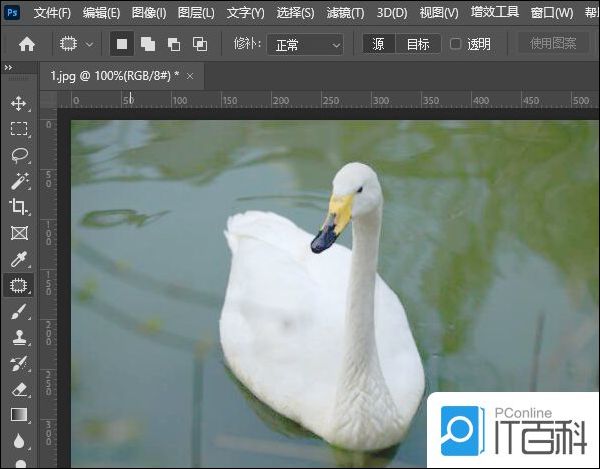This screenshot has height=469, width=600.
Task: Choose the 目标 (Destination) patch mode
Action: click(417, 44)
